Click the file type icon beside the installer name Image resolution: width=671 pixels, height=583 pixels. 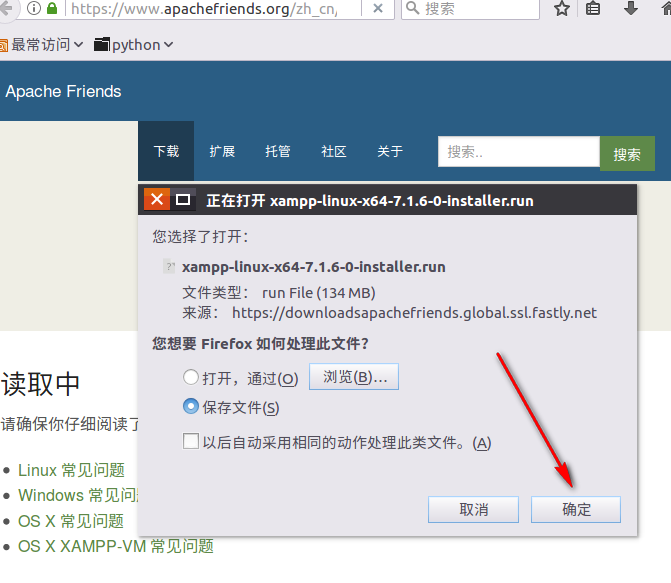pos(169,266)
